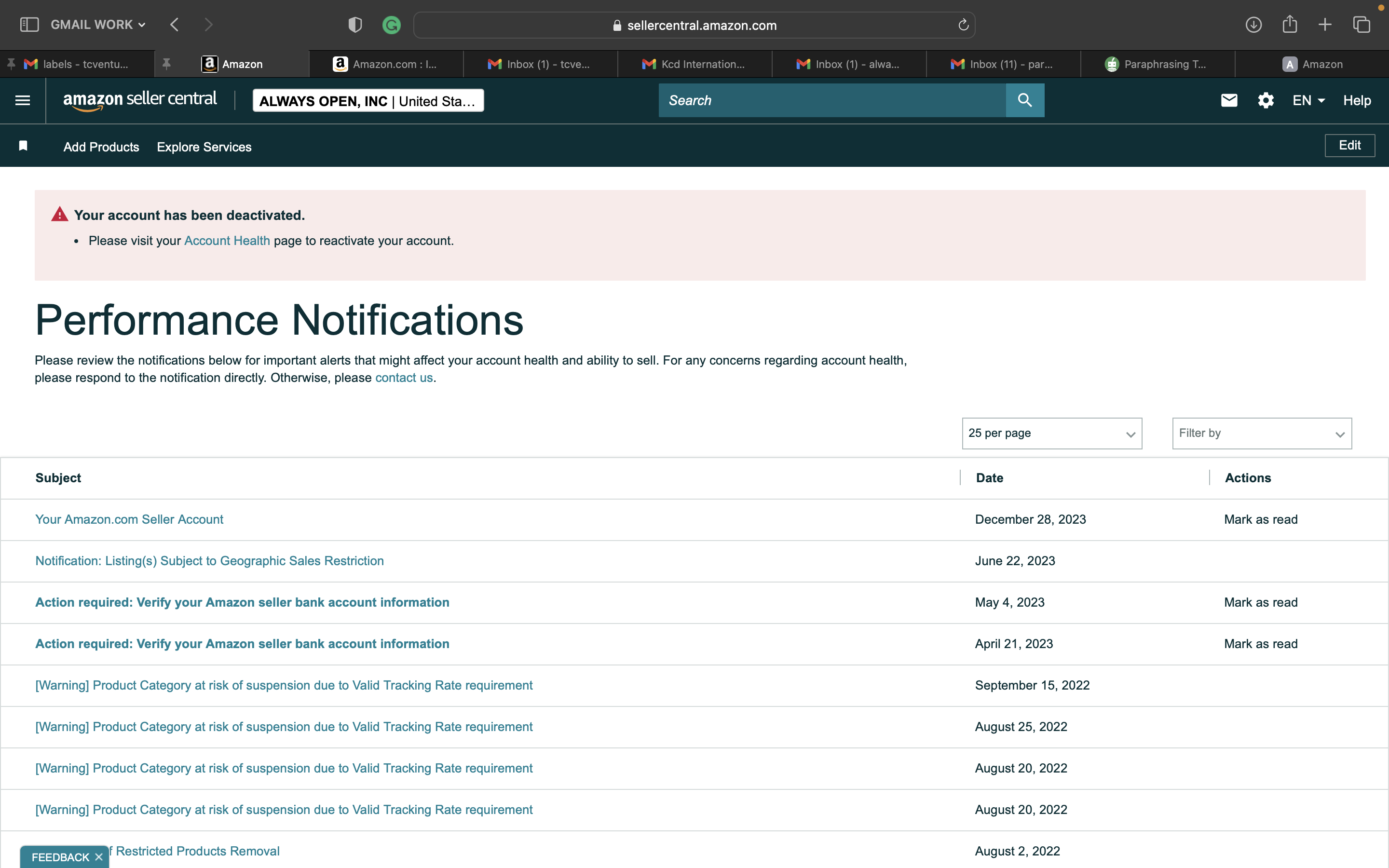Click the bookmark flag icon in favorites bar
Screen dimensions: 1389x868
24,146
